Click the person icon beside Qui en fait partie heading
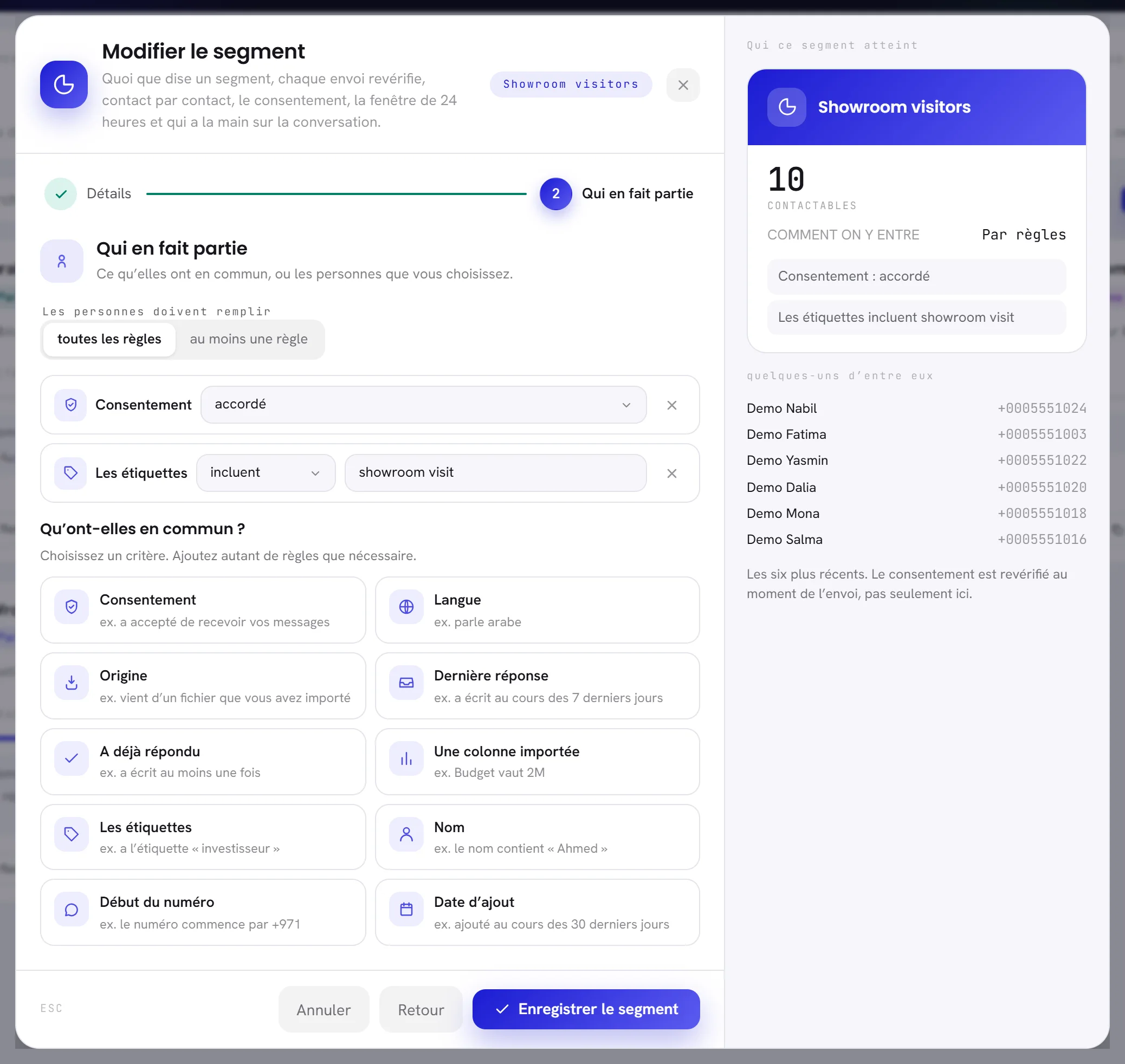This screenshot has width=1125, height=1064. tap(62, 261)
